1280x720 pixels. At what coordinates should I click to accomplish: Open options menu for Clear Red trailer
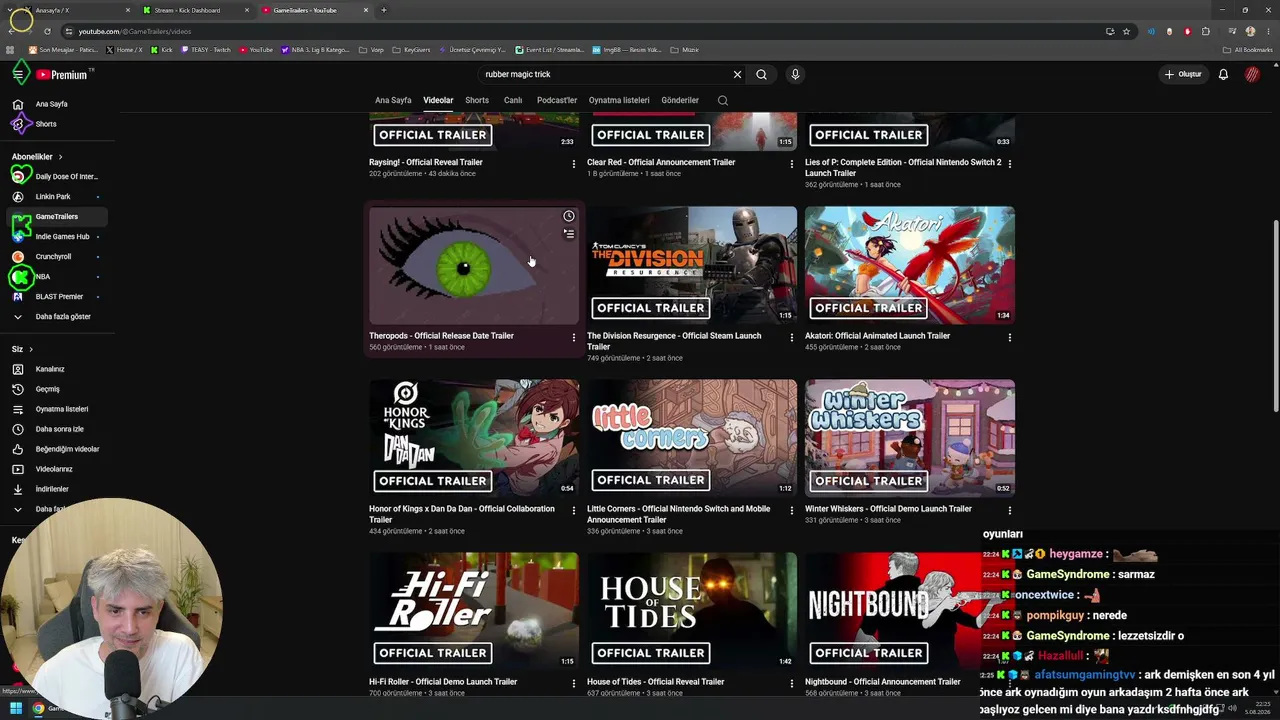click(791, 163)
